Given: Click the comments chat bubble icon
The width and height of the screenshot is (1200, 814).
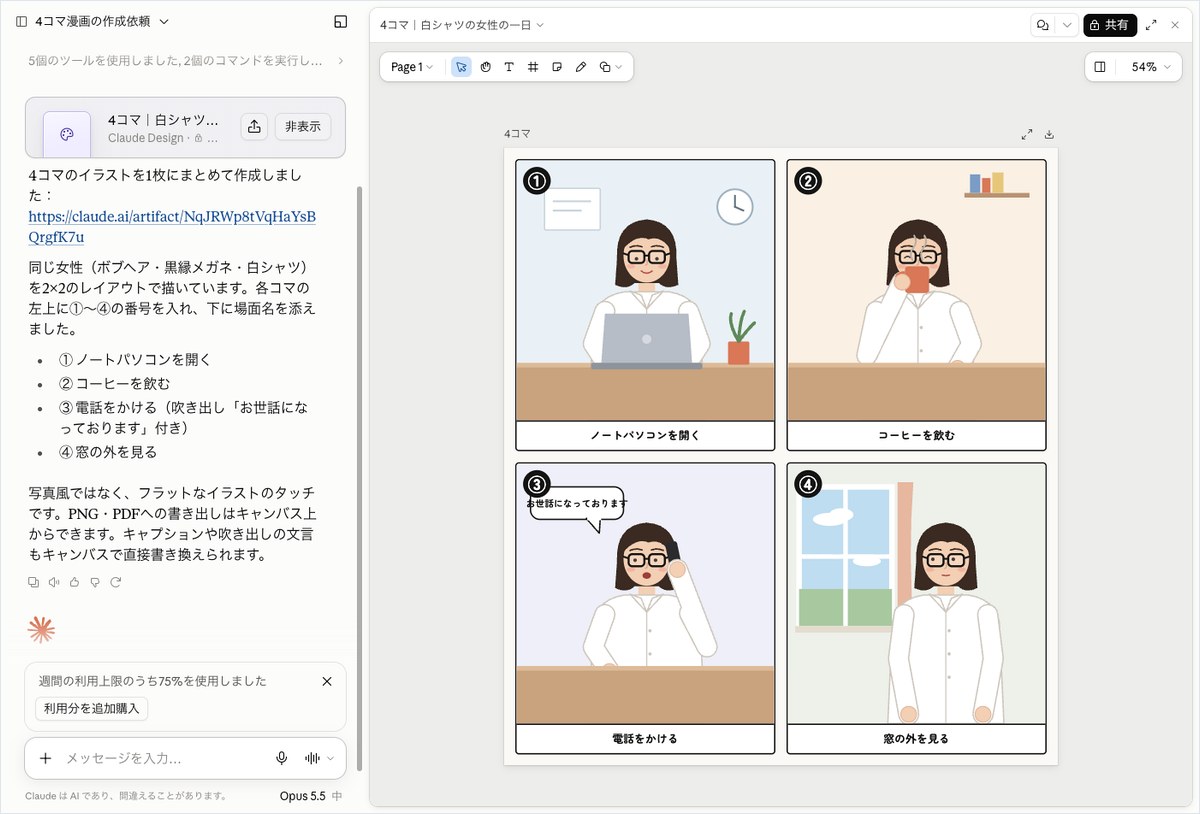Looking at the screenshot, I should point(1043,25).
